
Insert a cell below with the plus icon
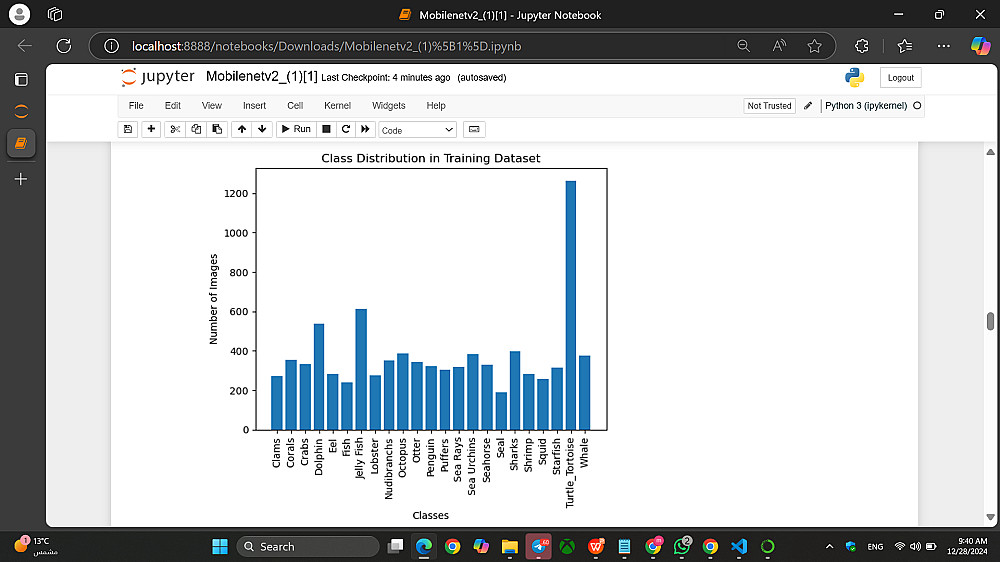(x=151, y=129)
